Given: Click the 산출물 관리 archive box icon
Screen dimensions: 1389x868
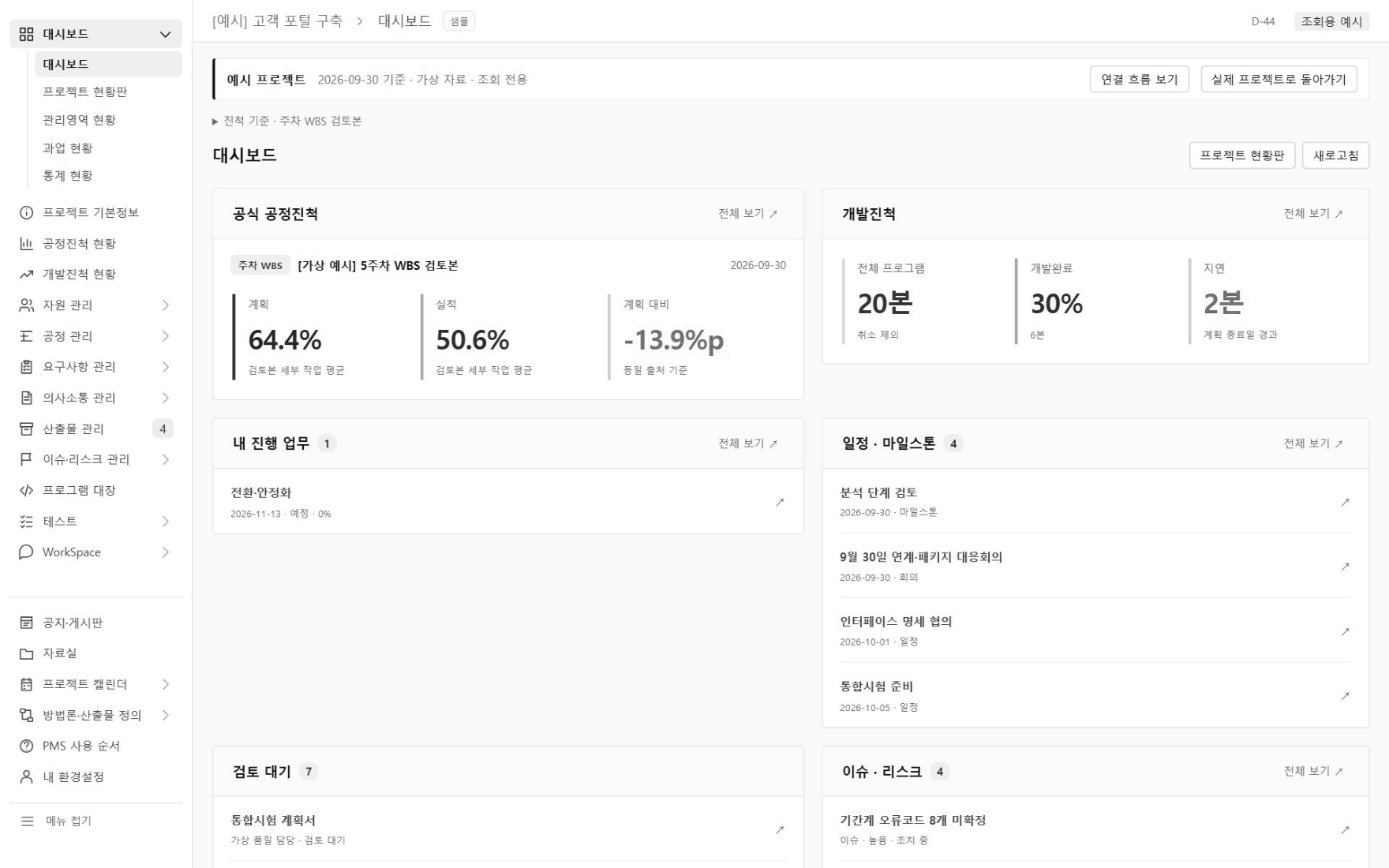Looking at the screenshot, I should click(x=27, y=428).
